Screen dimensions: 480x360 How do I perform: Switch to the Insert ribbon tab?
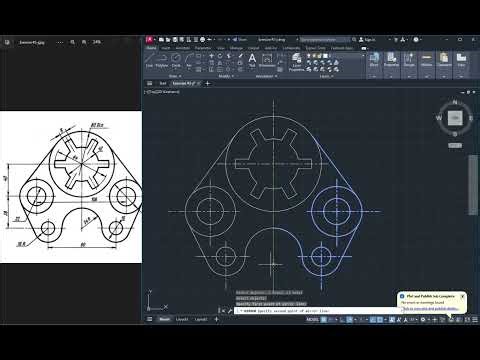166,48
